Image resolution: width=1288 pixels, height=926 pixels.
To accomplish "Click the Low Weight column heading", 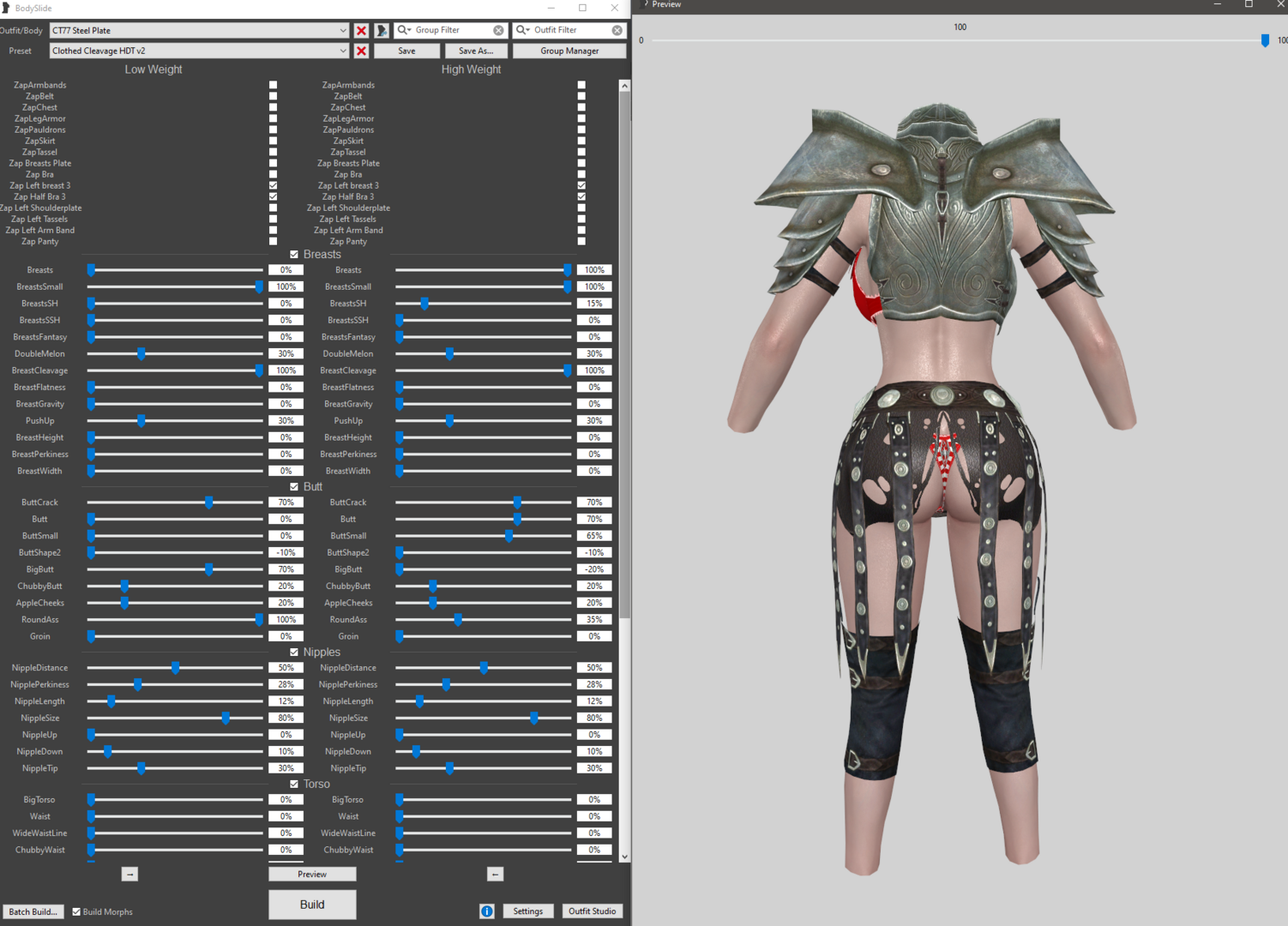I will click(153, 69).
